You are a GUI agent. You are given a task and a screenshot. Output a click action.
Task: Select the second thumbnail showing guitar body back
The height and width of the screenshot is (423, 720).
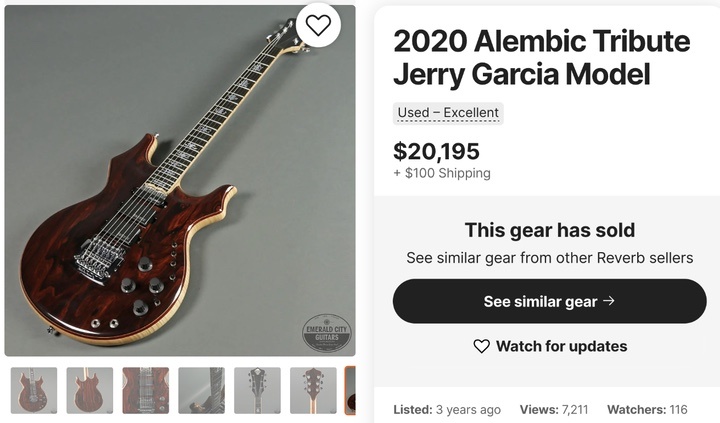coord(89,390)
